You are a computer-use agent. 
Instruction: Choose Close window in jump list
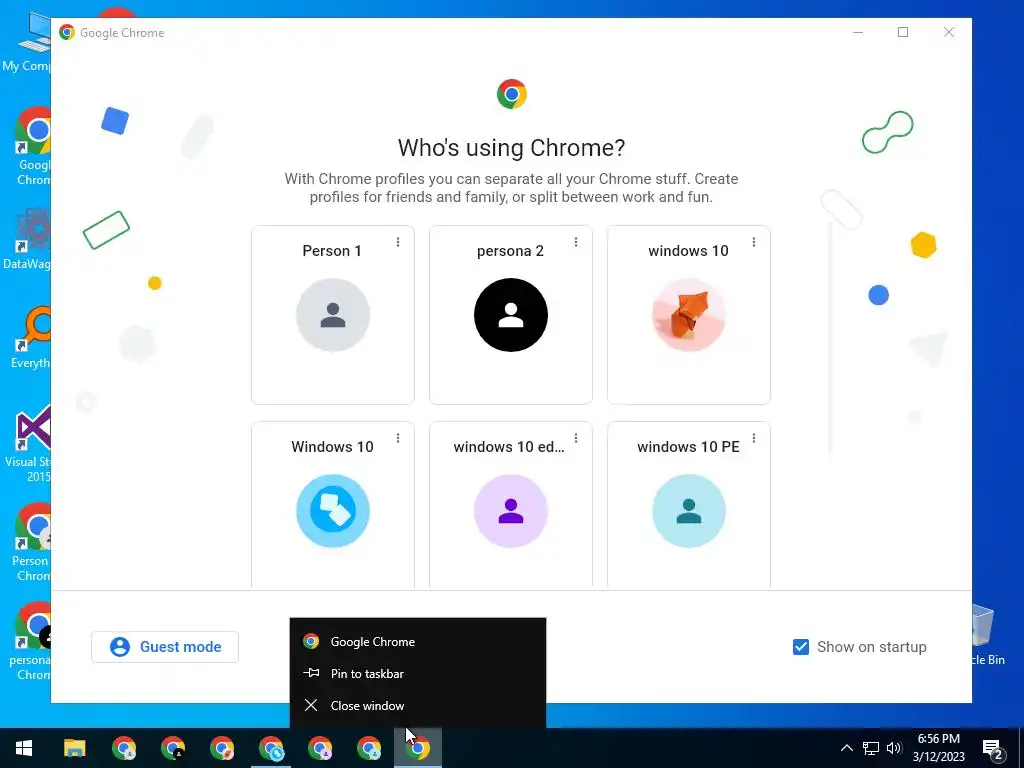[x=418, y=705]
